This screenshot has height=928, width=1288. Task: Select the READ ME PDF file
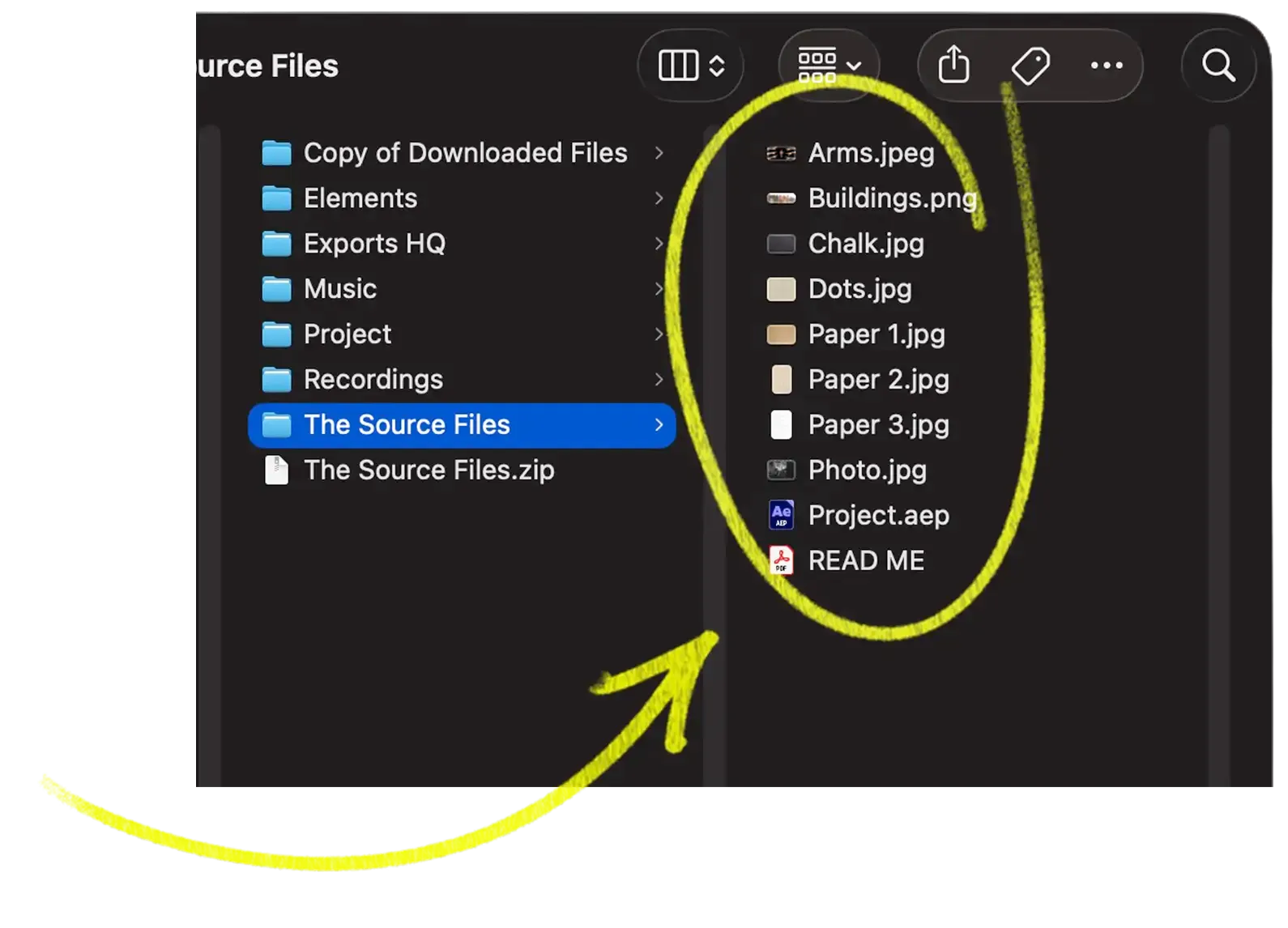847,560
